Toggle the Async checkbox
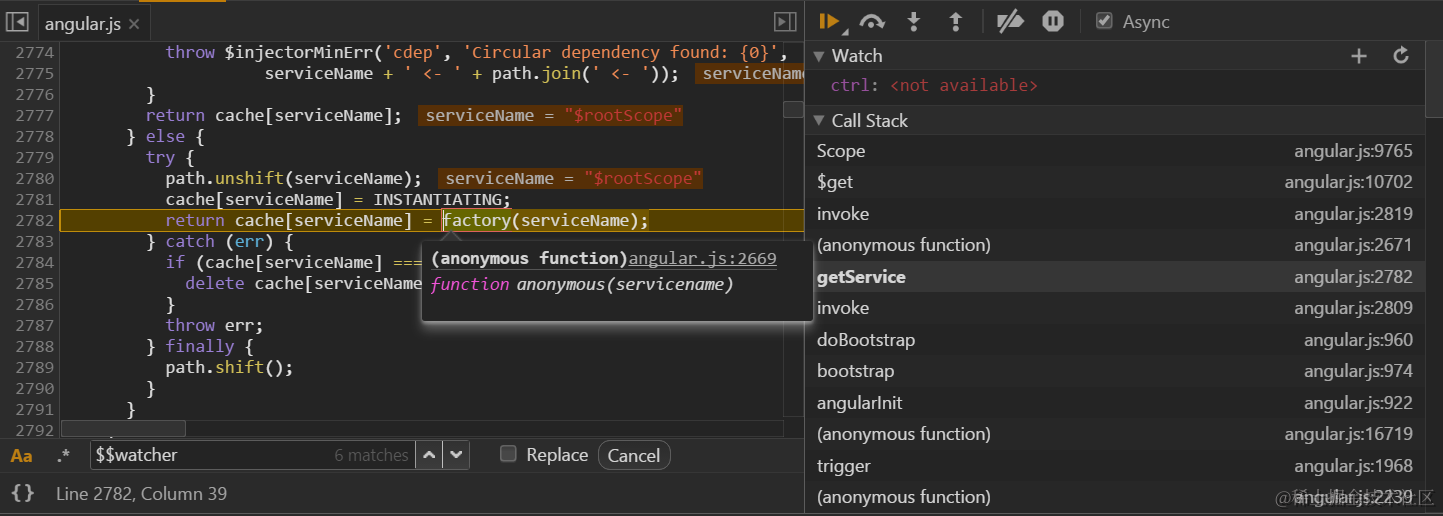The image size is (1443, 516). coord(1104,21)
